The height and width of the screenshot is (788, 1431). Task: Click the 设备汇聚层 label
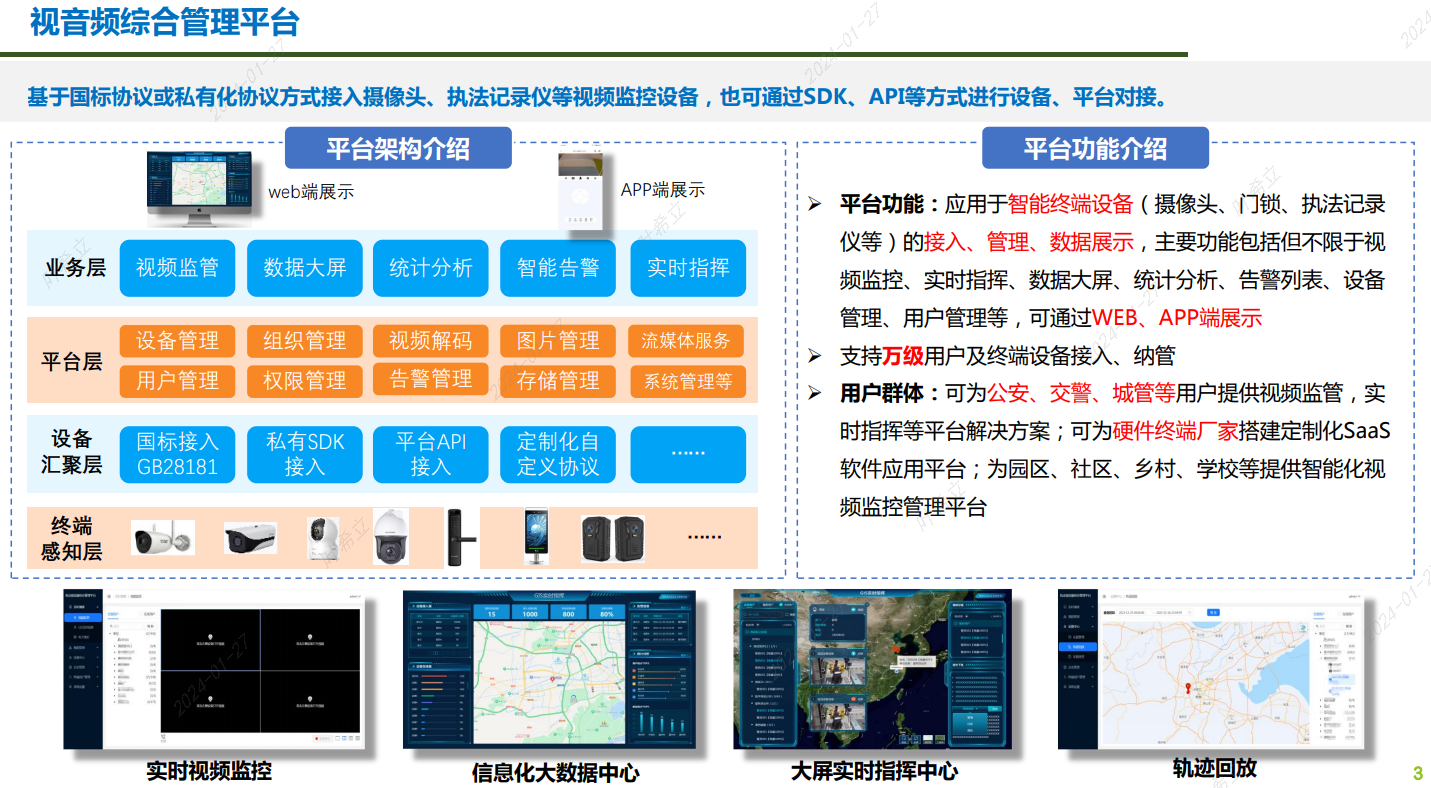coord(72,452)
